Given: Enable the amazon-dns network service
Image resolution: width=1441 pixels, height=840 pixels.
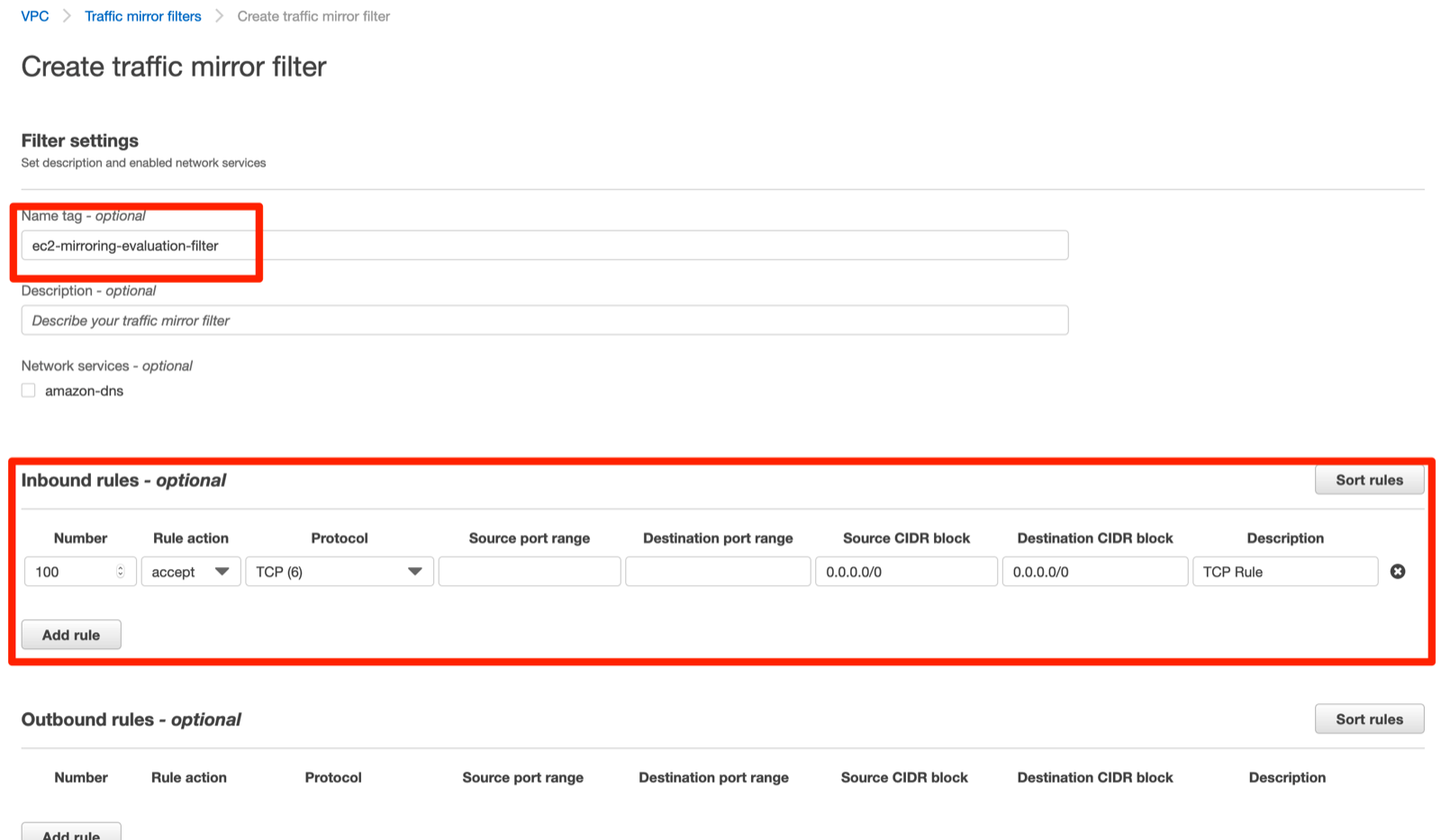Looking at the screenshot, I should coord(28,390).
